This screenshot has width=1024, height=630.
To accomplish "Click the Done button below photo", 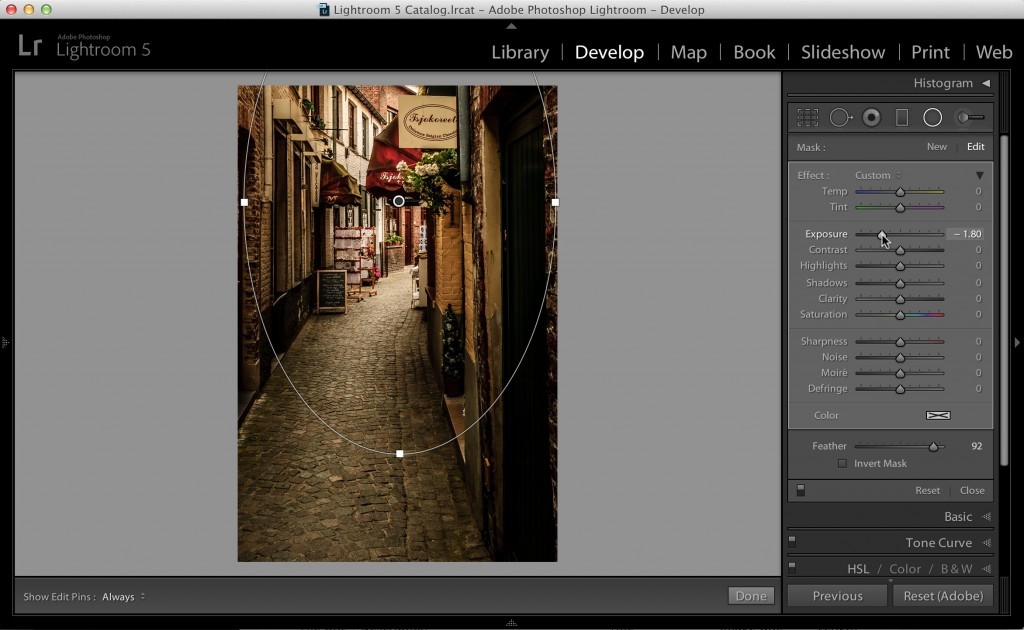I will click(751, 595).
